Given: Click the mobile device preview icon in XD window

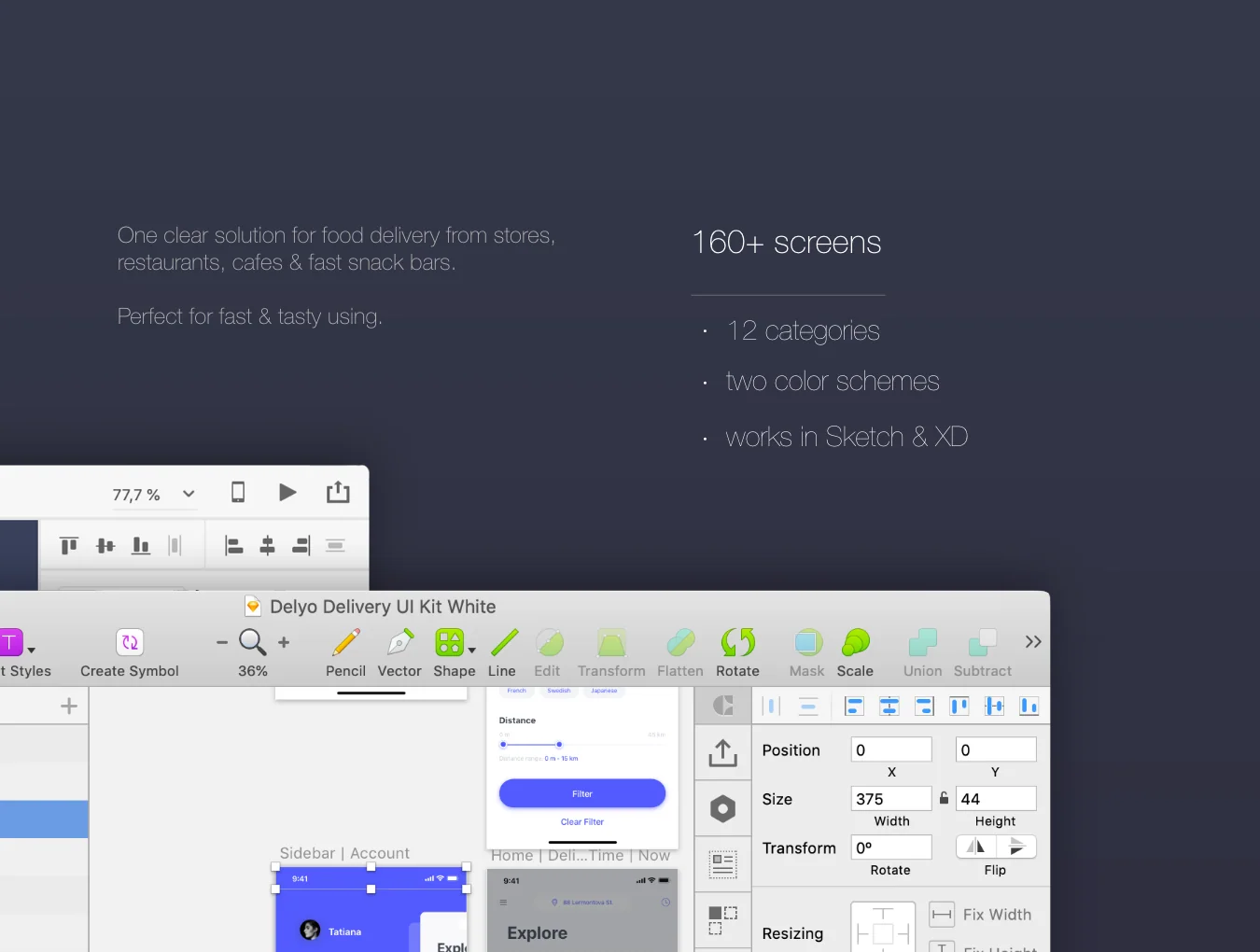Looking at the screenshot, I should 238,492.
